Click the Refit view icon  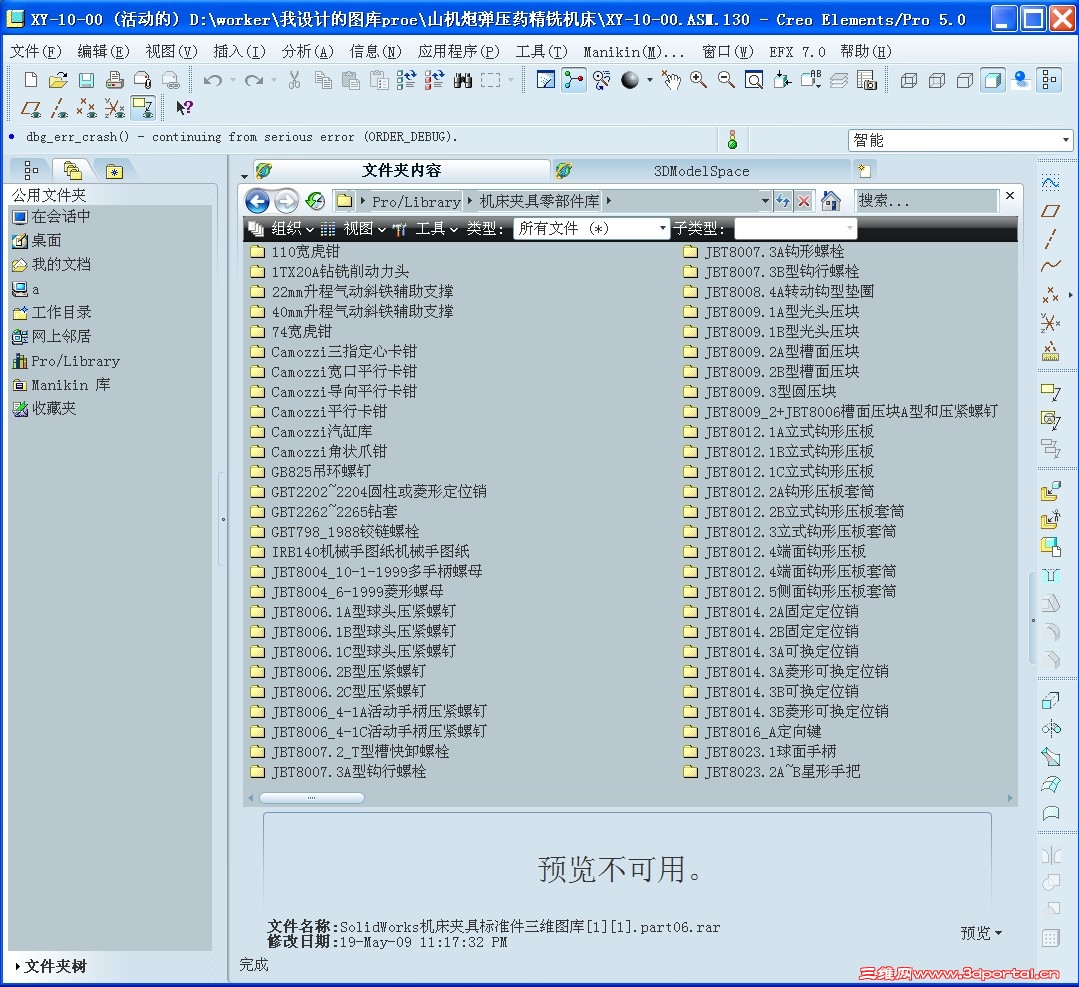(x=754, y=80)
